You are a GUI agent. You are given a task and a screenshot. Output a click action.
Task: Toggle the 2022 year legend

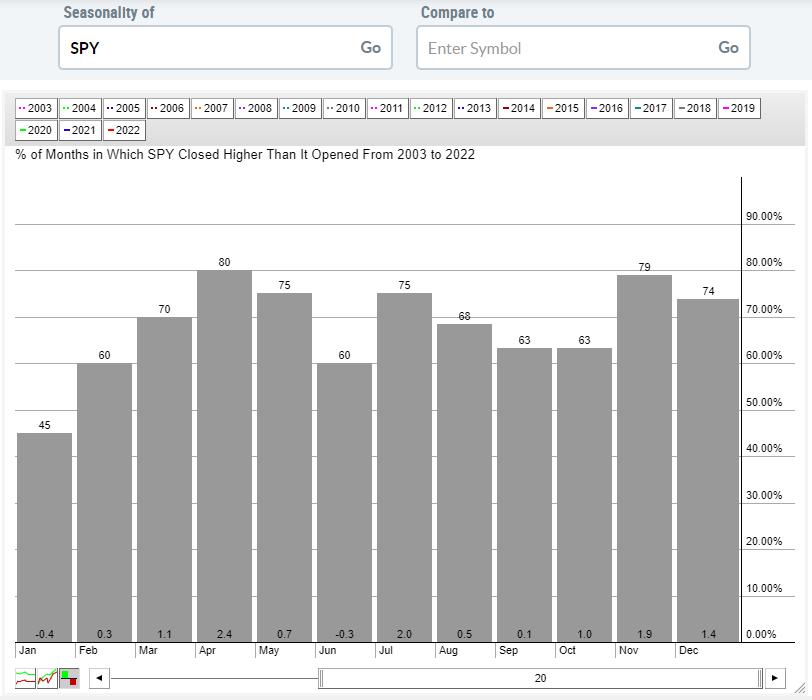[x=124, y=130]
